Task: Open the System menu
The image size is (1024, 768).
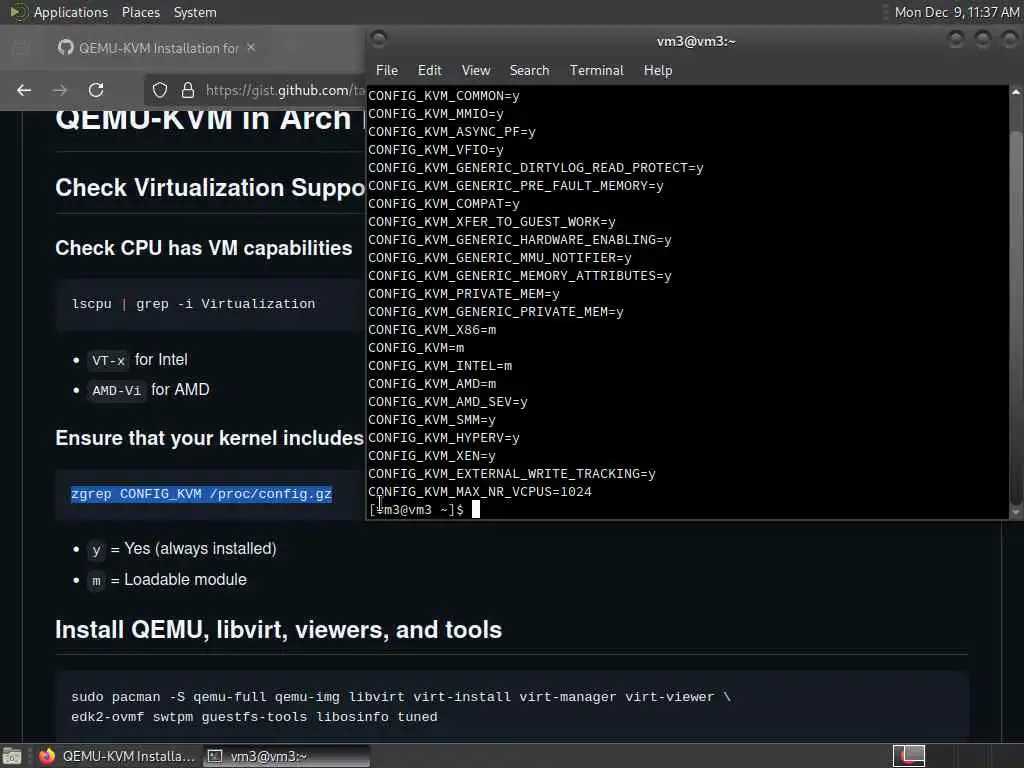Action: [x=195, y=12]
